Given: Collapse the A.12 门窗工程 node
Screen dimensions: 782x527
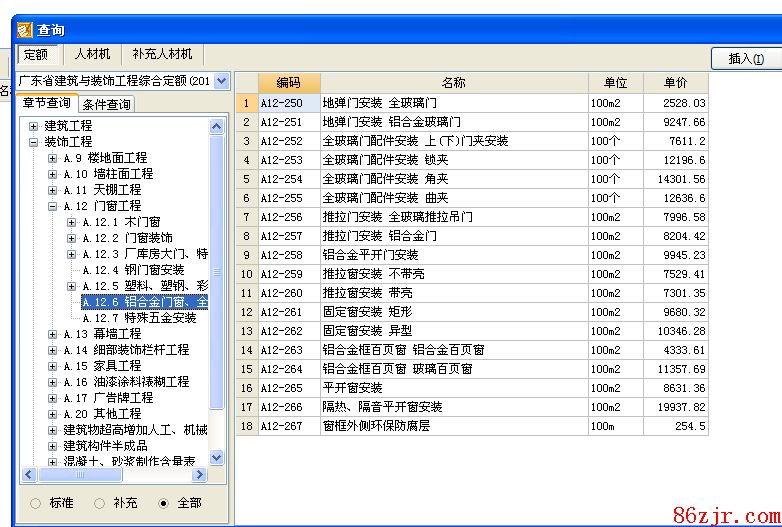Looking at the screenshot, I should click(x=53, y=206).
